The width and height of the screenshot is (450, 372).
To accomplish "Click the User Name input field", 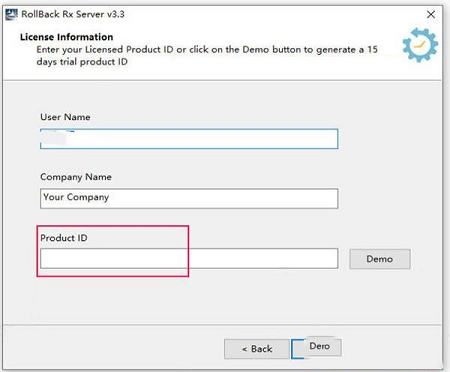I will click(x=189, y=139).
